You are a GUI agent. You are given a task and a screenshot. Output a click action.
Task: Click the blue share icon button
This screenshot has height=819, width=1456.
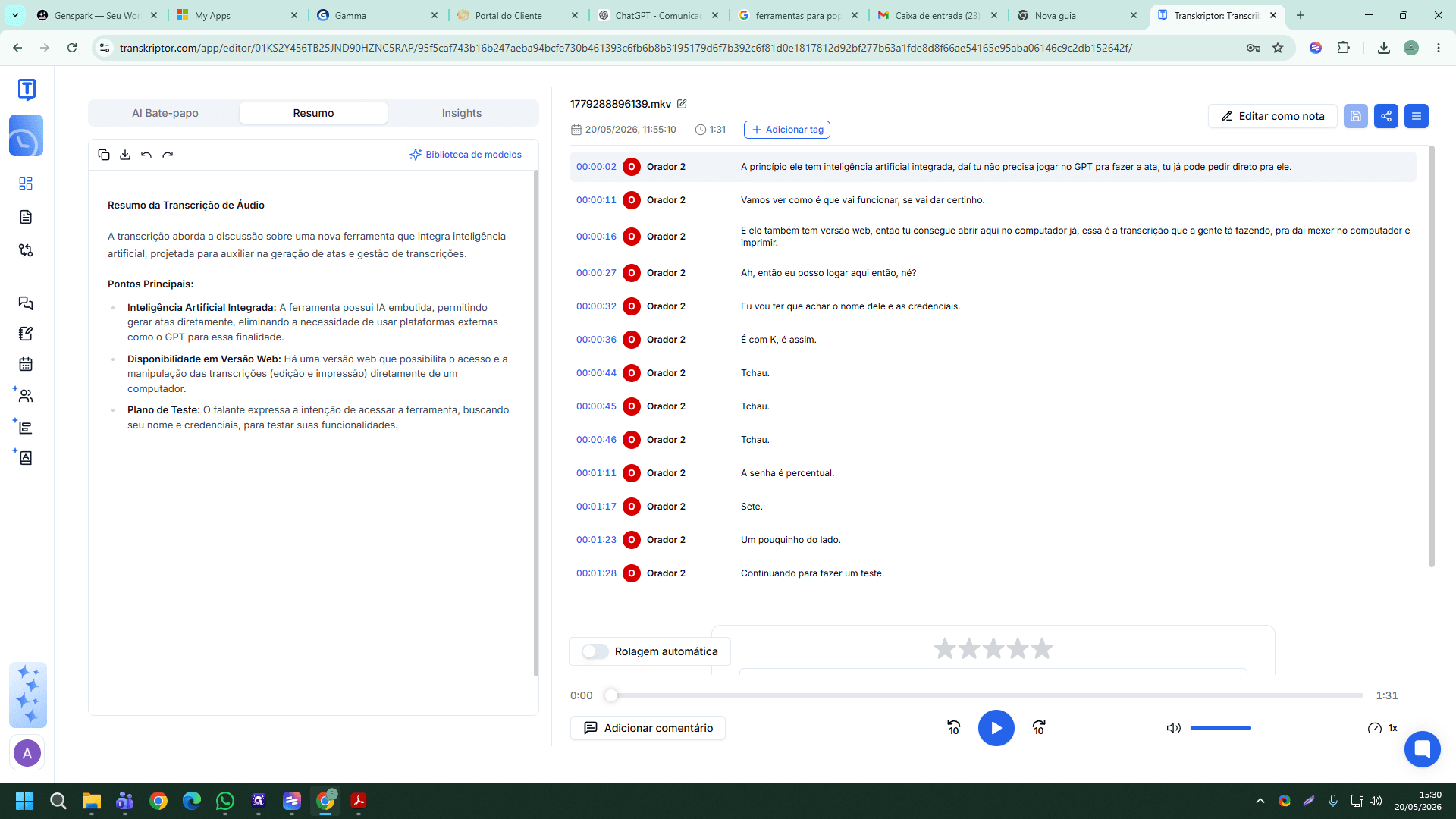[1386, 116]
